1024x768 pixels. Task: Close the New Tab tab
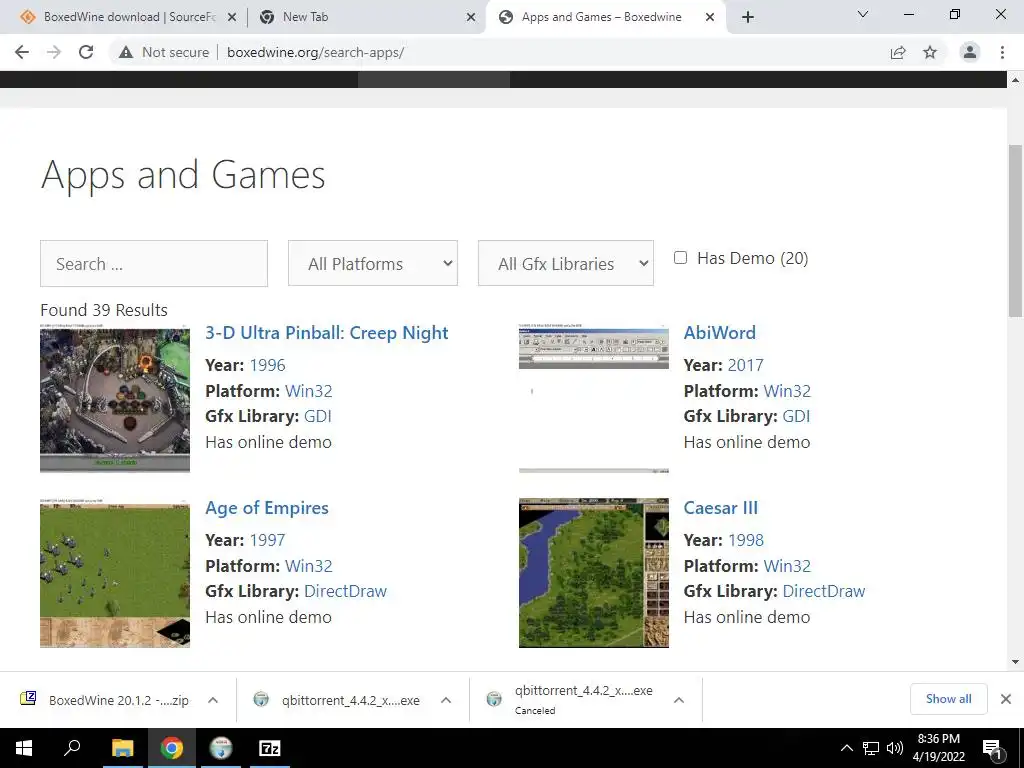click(x=471, y=18)
